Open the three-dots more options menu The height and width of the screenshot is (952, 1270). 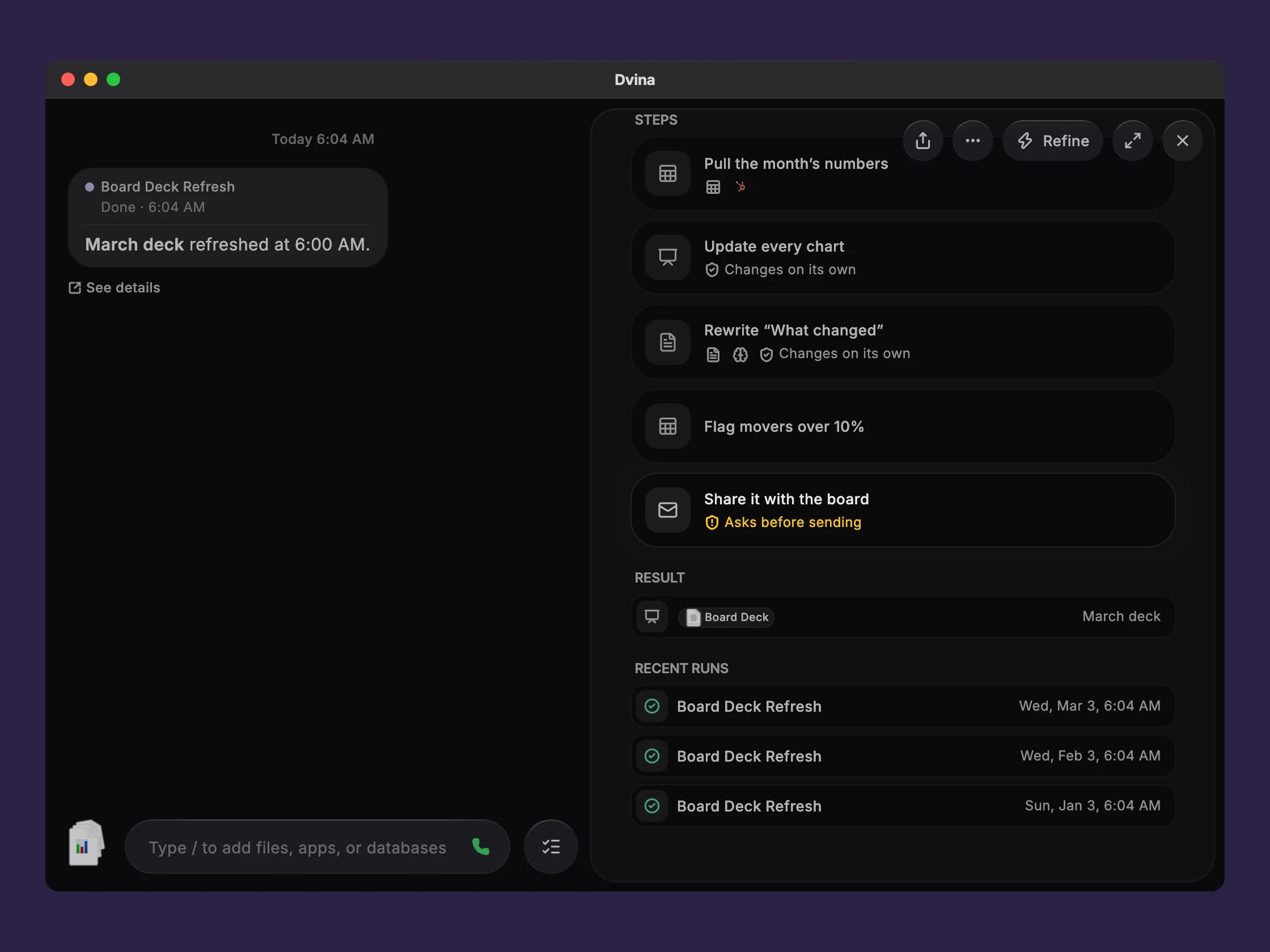972,141
